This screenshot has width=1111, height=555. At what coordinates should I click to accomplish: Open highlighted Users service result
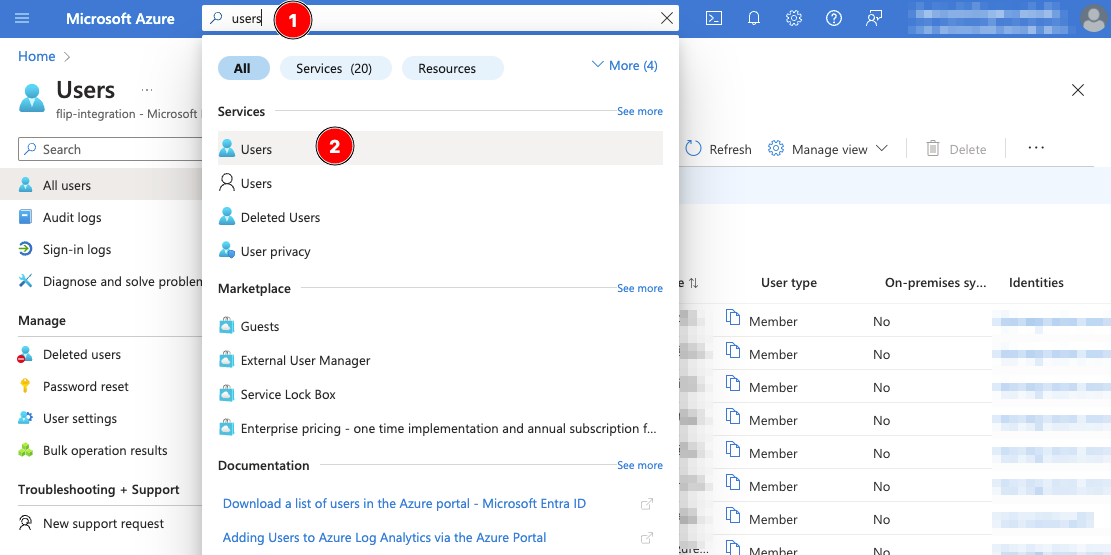click(x=440, y=148)
